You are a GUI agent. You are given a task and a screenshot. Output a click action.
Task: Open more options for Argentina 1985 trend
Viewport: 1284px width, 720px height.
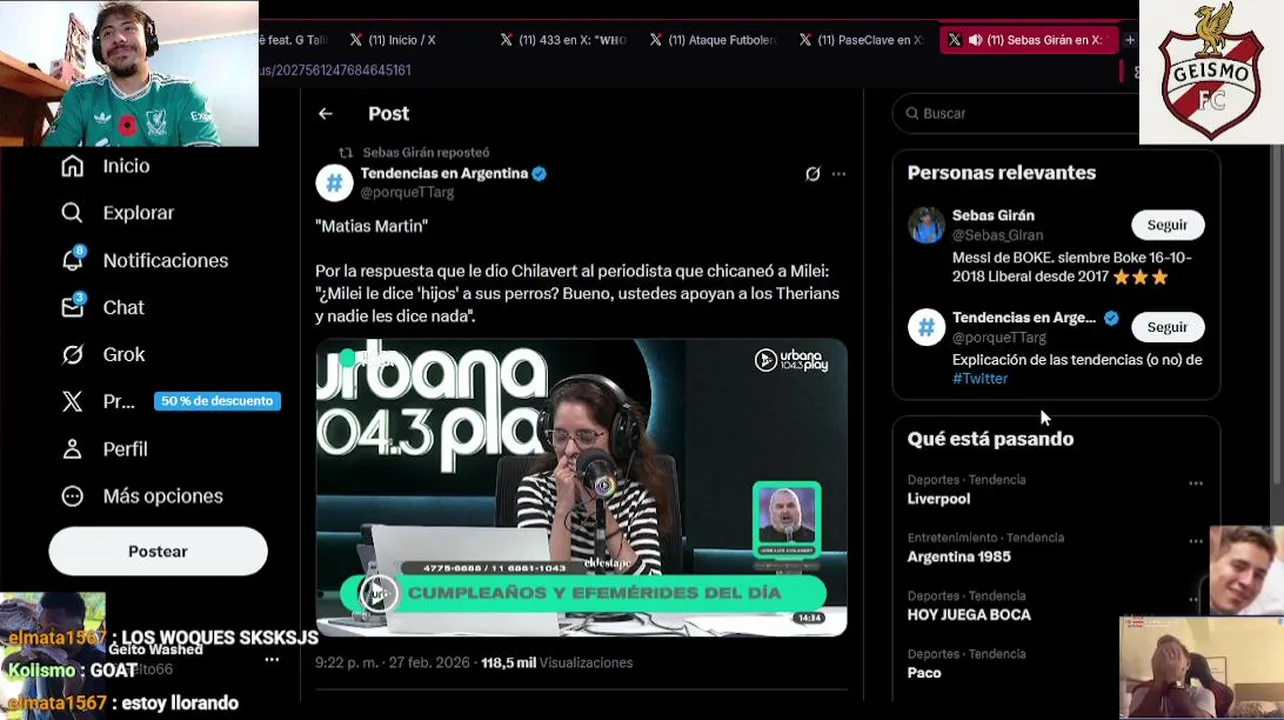(1196, 542)
